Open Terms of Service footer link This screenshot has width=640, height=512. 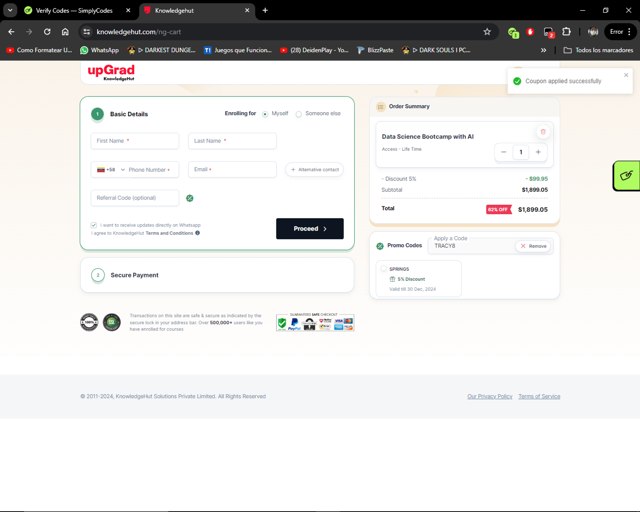click(539, 396)
